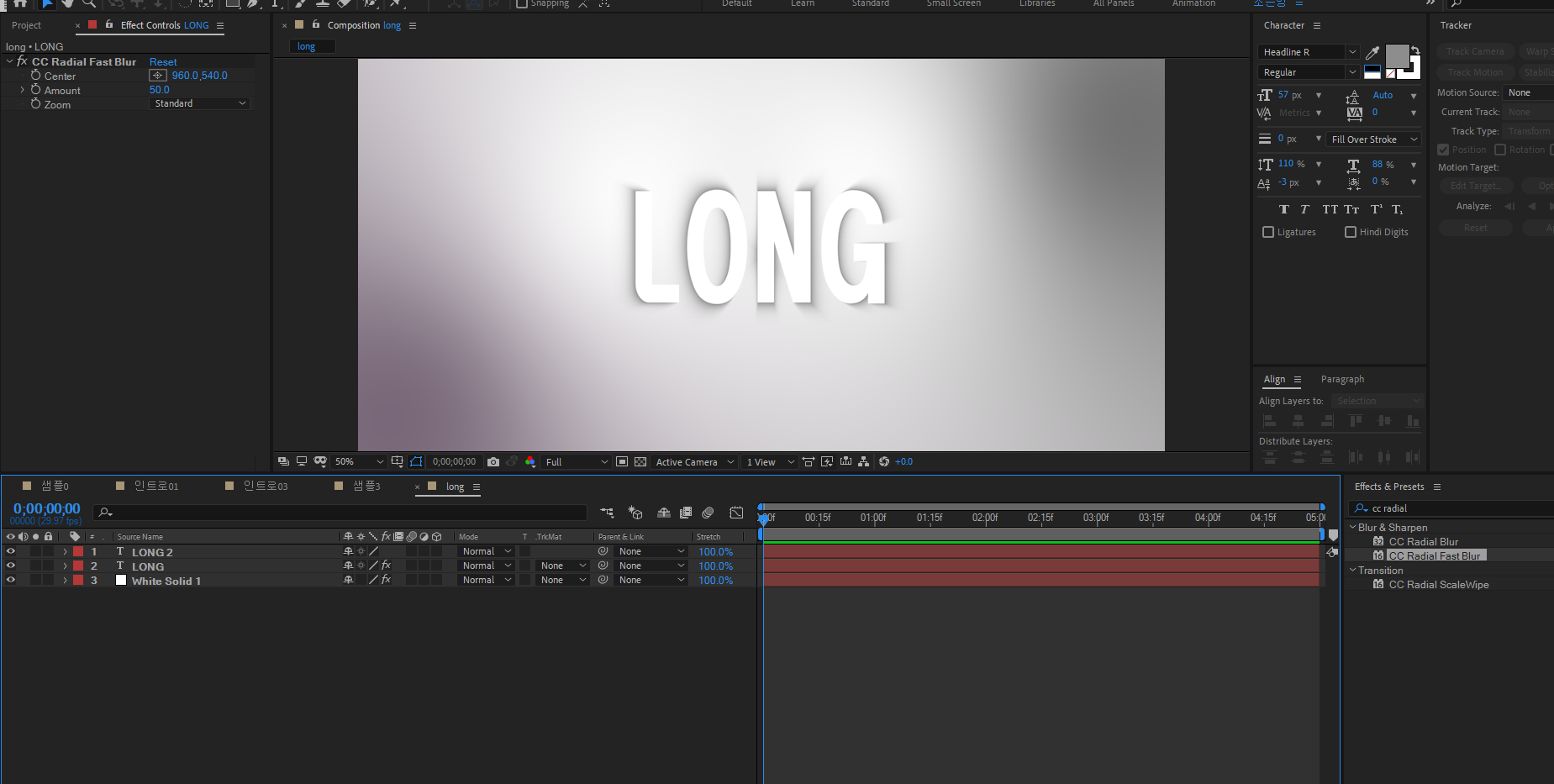Open the Full resolution dropdown

coord(577,462)
